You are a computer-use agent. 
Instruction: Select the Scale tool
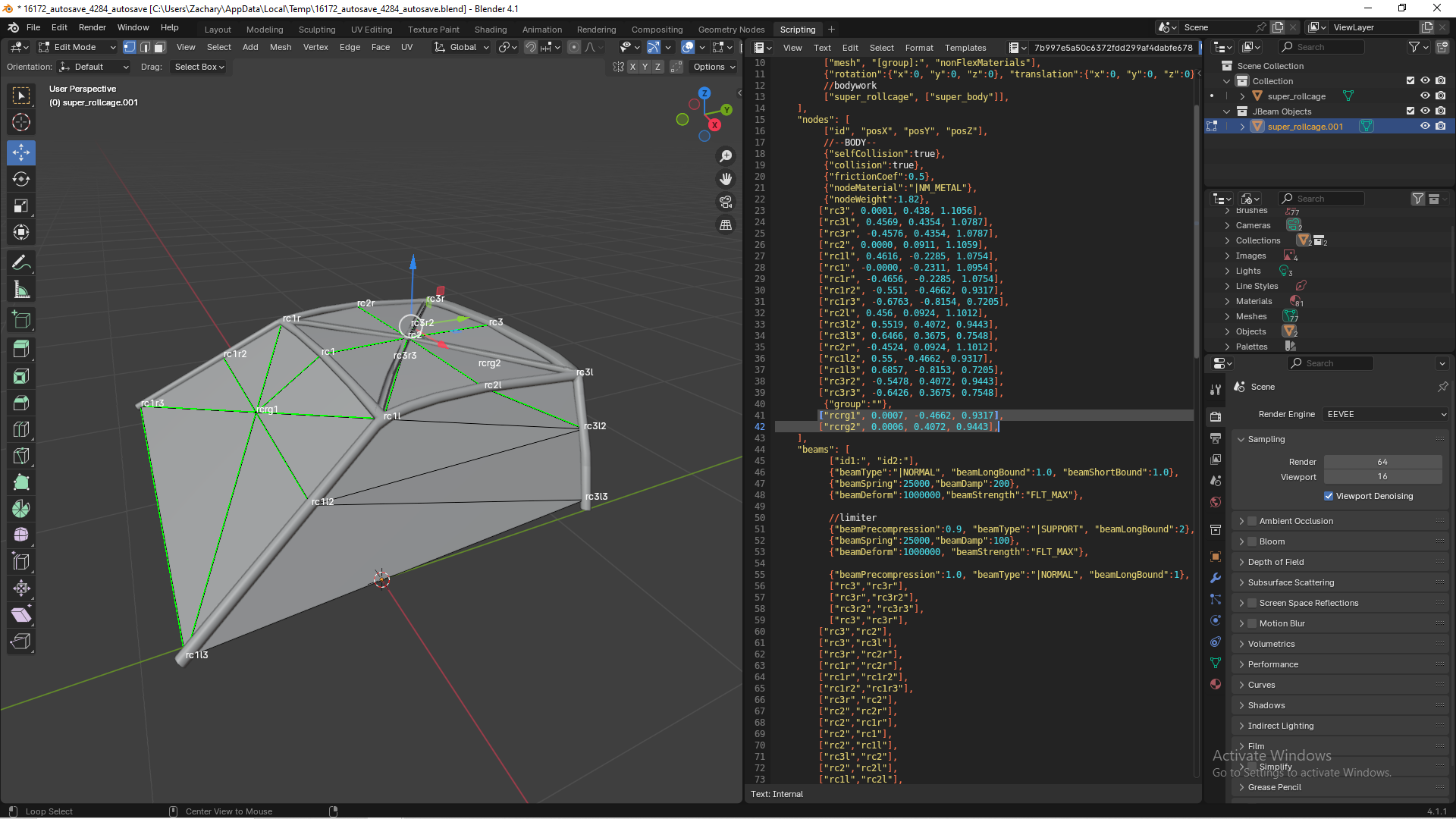[21, 206]
